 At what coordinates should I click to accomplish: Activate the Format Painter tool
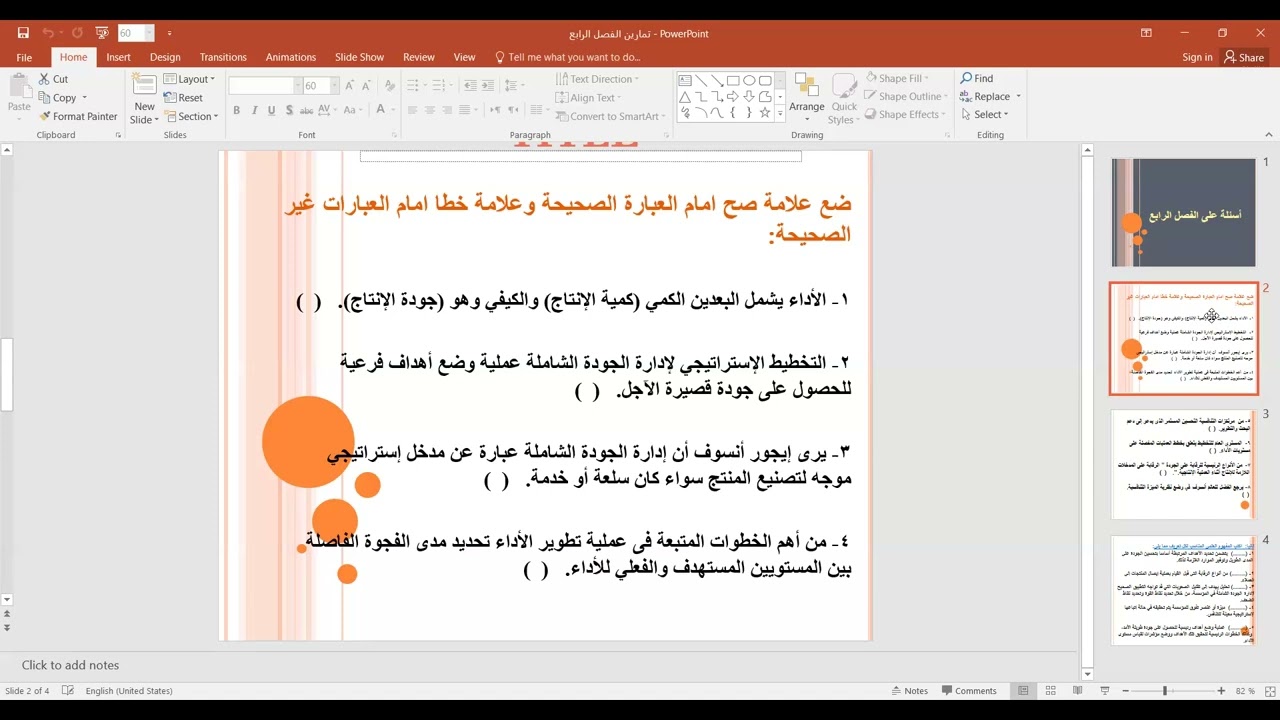[x=78, y=116]
